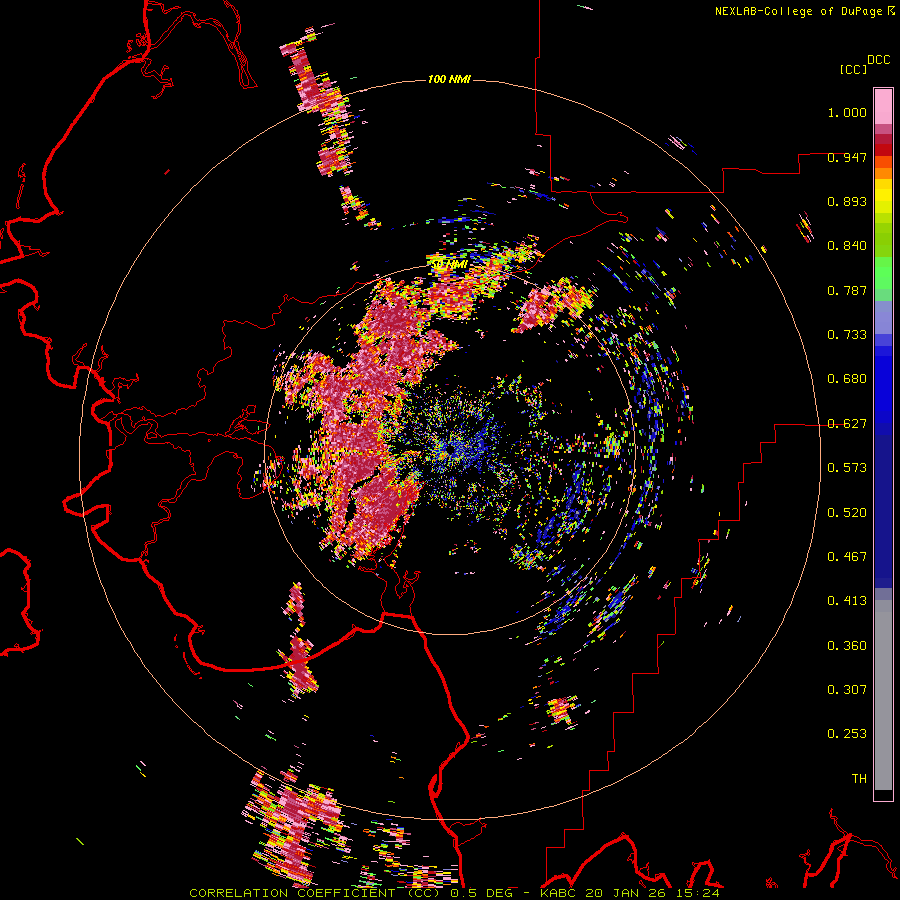Select the 0.413 legend value
The image size is (900, 900).
tap(847, 601)
